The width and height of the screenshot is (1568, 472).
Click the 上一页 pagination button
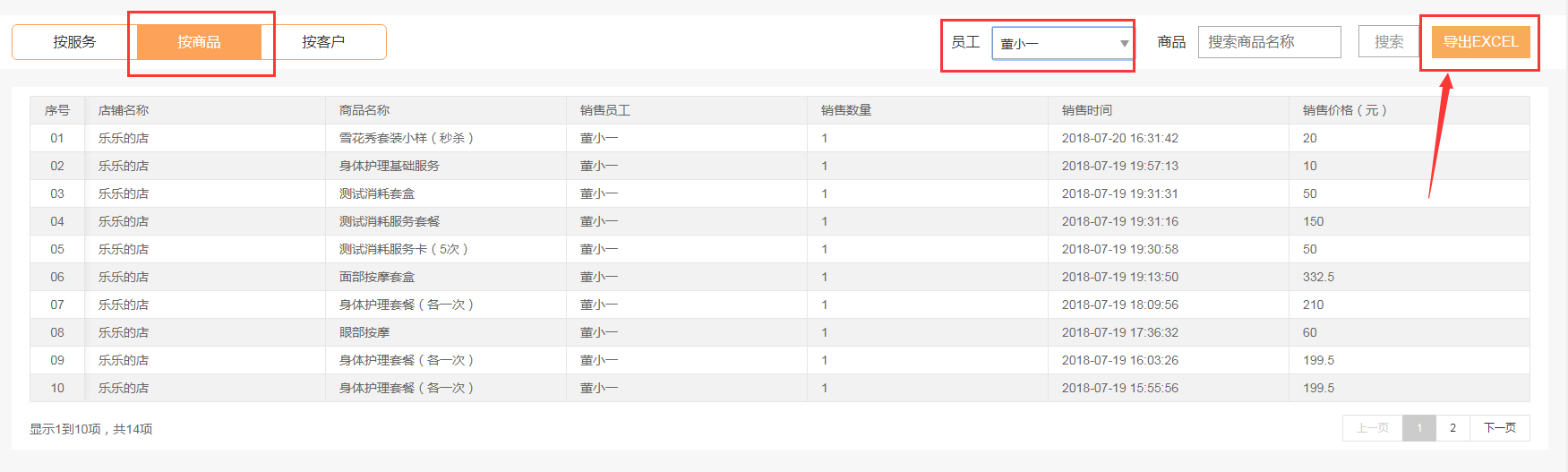click(x=1373, y=428)
